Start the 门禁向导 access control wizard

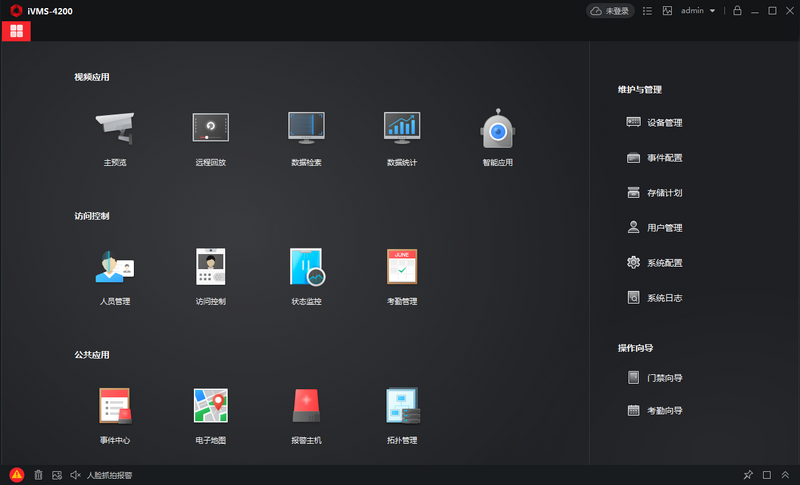tap(663, 378)
